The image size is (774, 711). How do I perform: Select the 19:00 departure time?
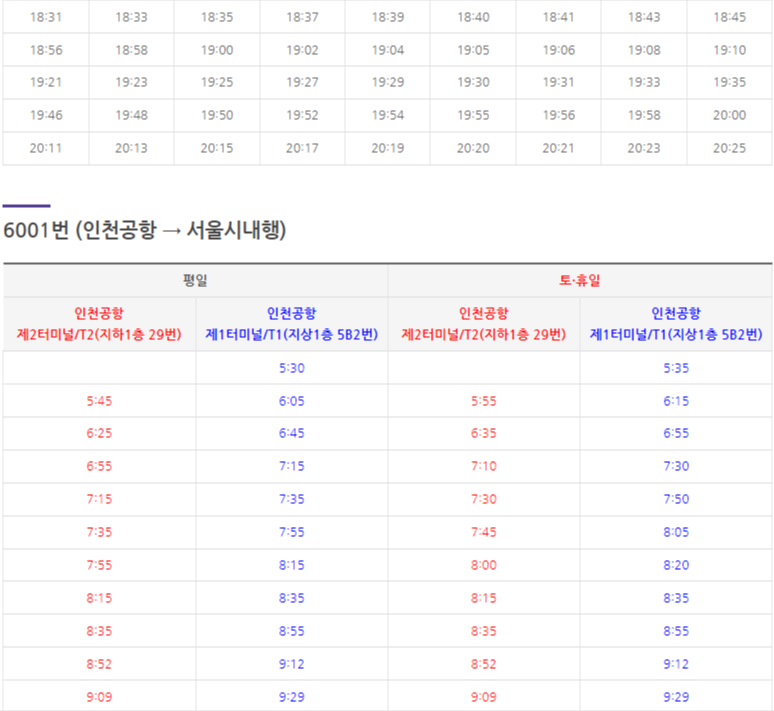click(x=217, y=50)
